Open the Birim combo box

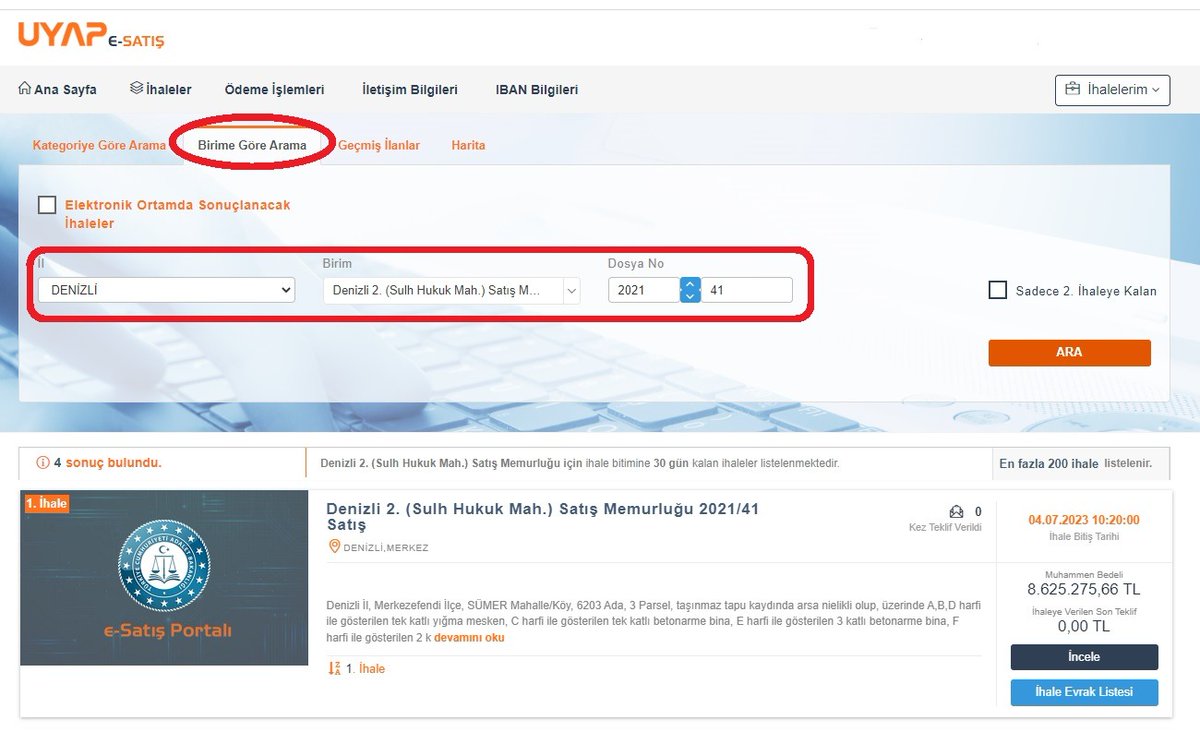click(x=451, y=290)
